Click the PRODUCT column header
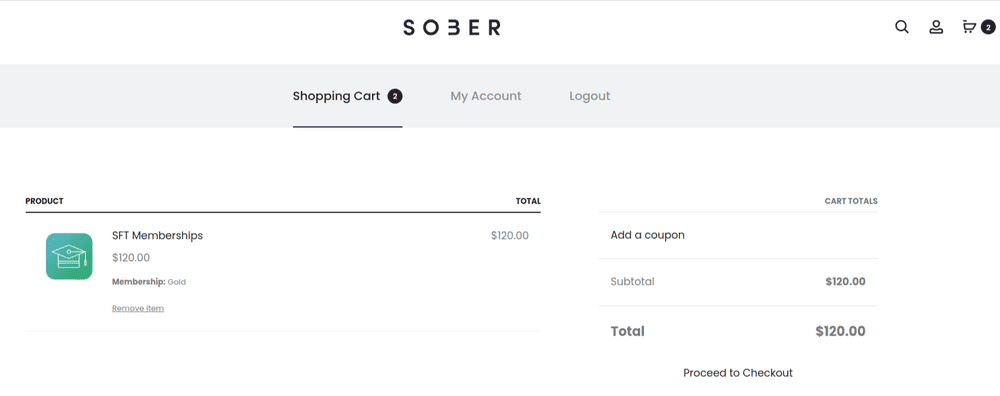Image resolution: width=1000 pixels, height=396 pixels. [x=44, y=201]
